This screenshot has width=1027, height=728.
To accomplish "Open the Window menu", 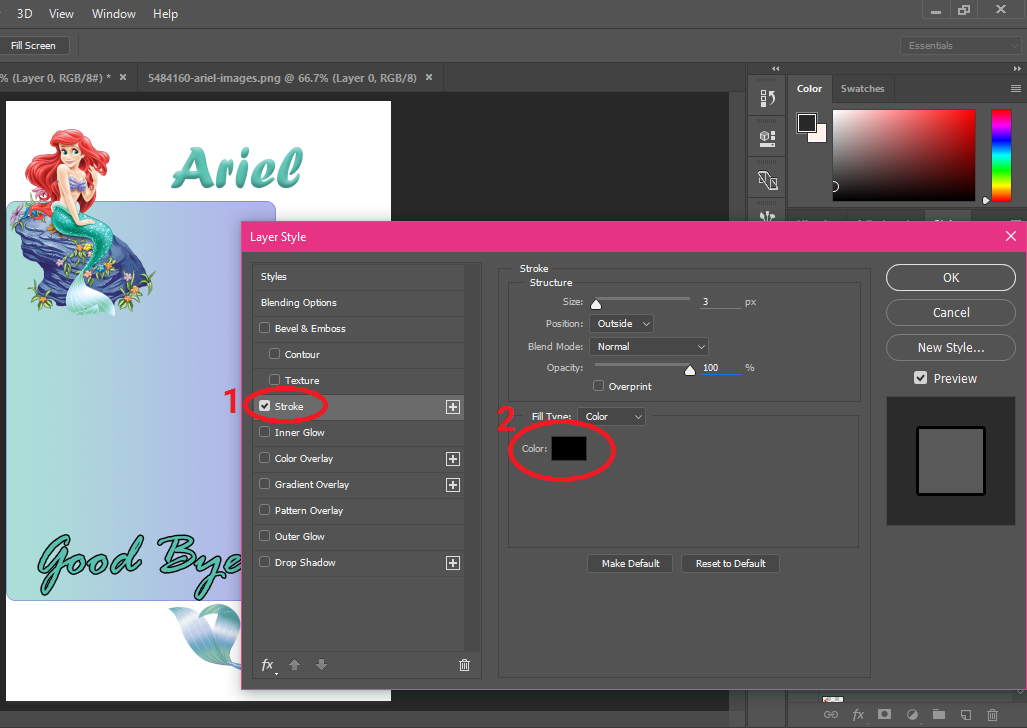I will tap(113, 14).
